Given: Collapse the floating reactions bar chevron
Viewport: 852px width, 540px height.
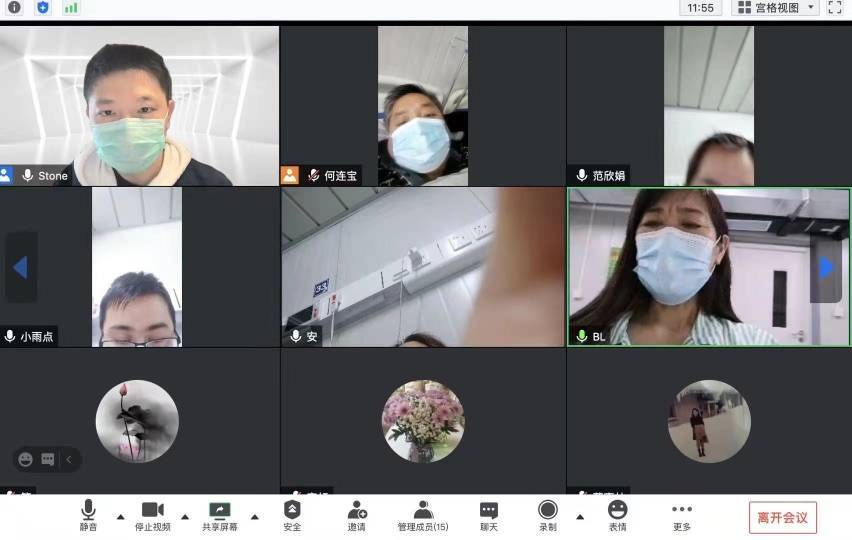Looking at the screenshot, I should (69, 460).
